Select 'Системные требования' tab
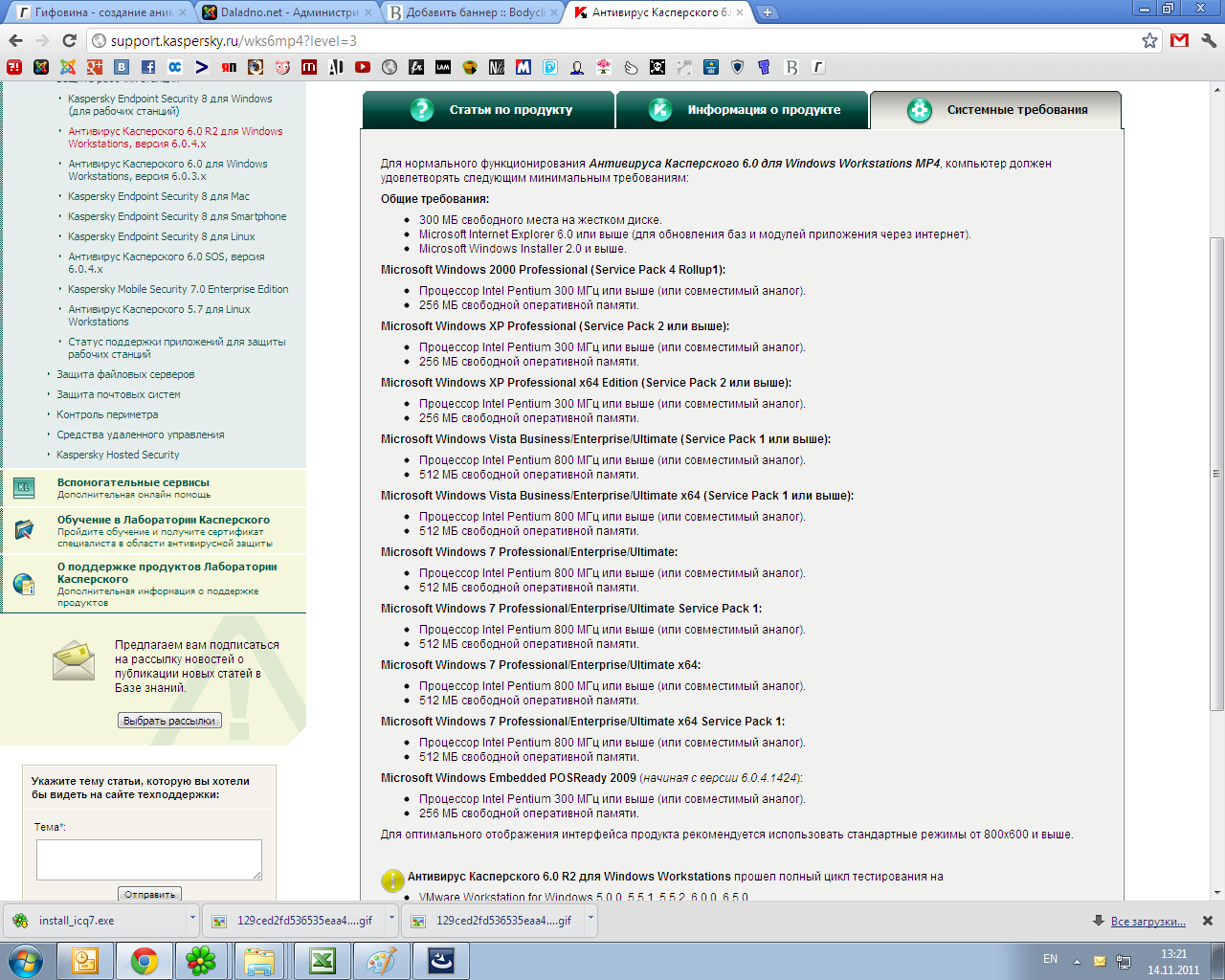Image resolution: width=1225 pixels, height=980 pixels. tap(995, 110)
